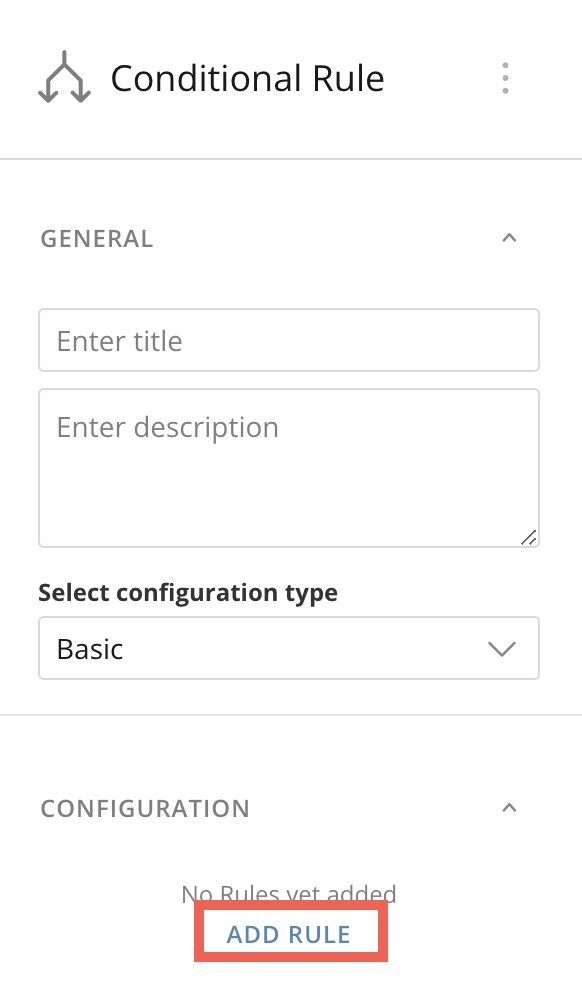Click the Conditional Rule title text
This screenshot has width=582, height=994.
(247, 77)
